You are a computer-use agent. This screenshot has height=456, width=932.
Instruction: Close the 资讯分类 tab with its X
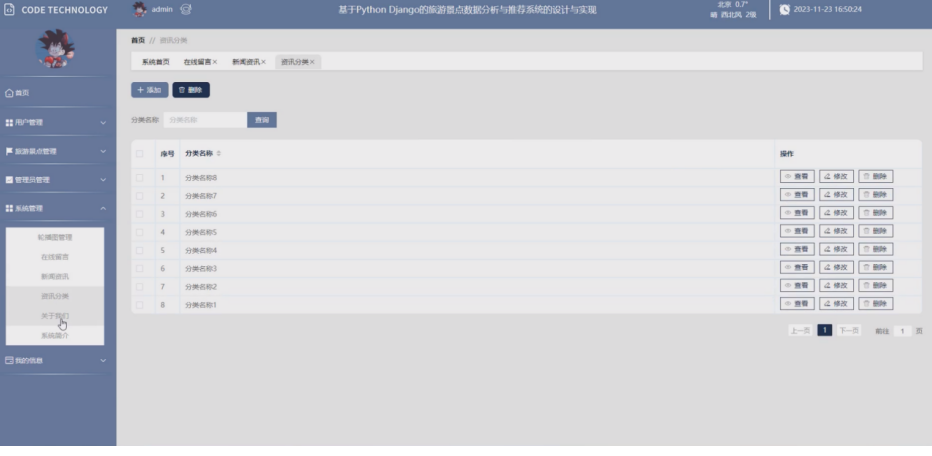pos(313,62)
